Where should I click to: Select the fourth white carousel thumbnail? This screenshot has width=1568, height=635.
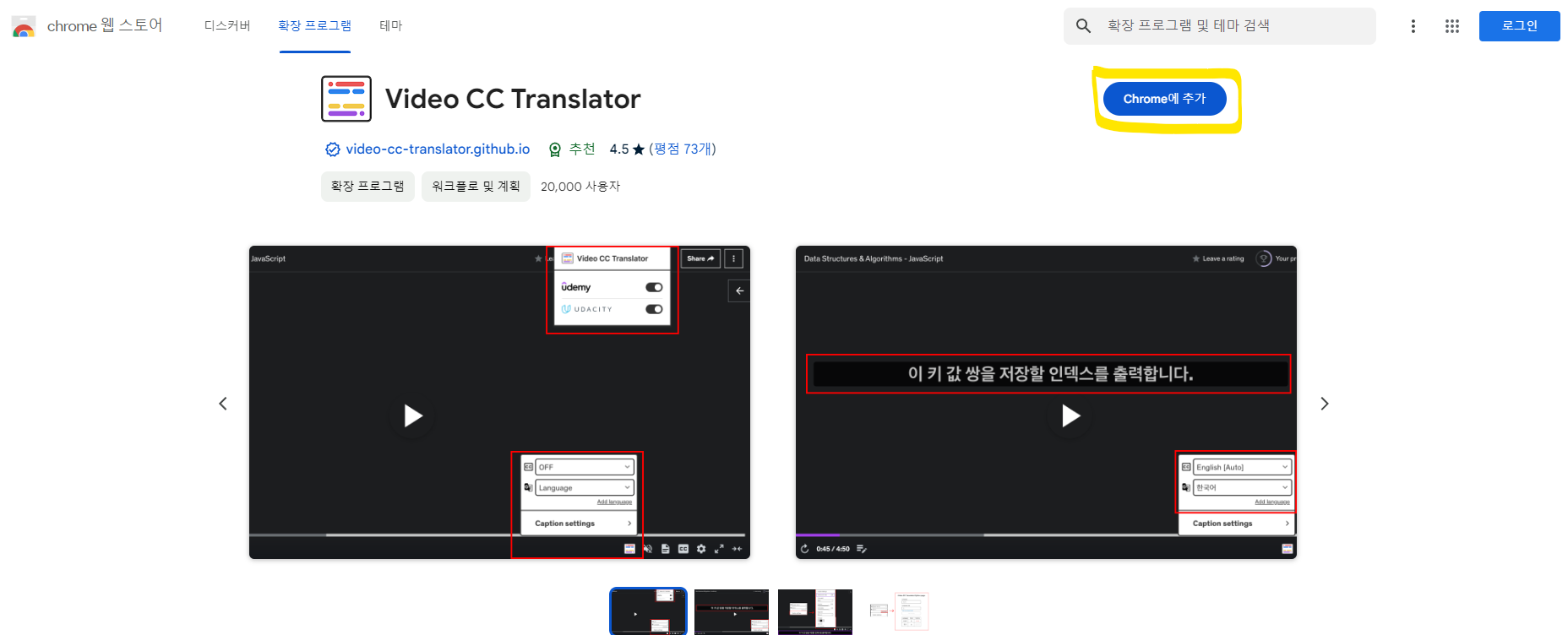coord(899,611)
